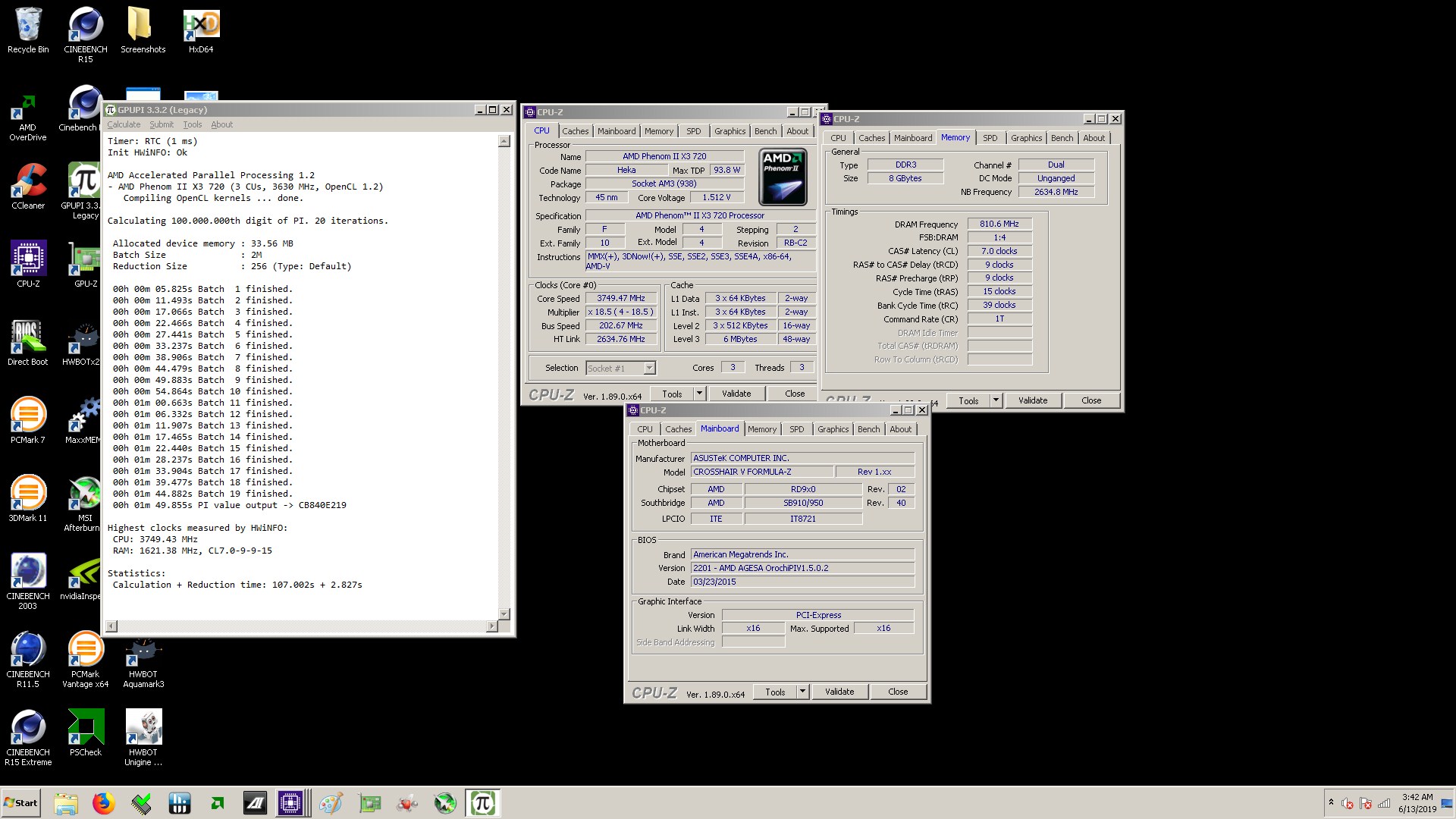Click Validate in the CPU tab window
The width and height of the screenshot is (1456, 819).
tap(736, 394)
